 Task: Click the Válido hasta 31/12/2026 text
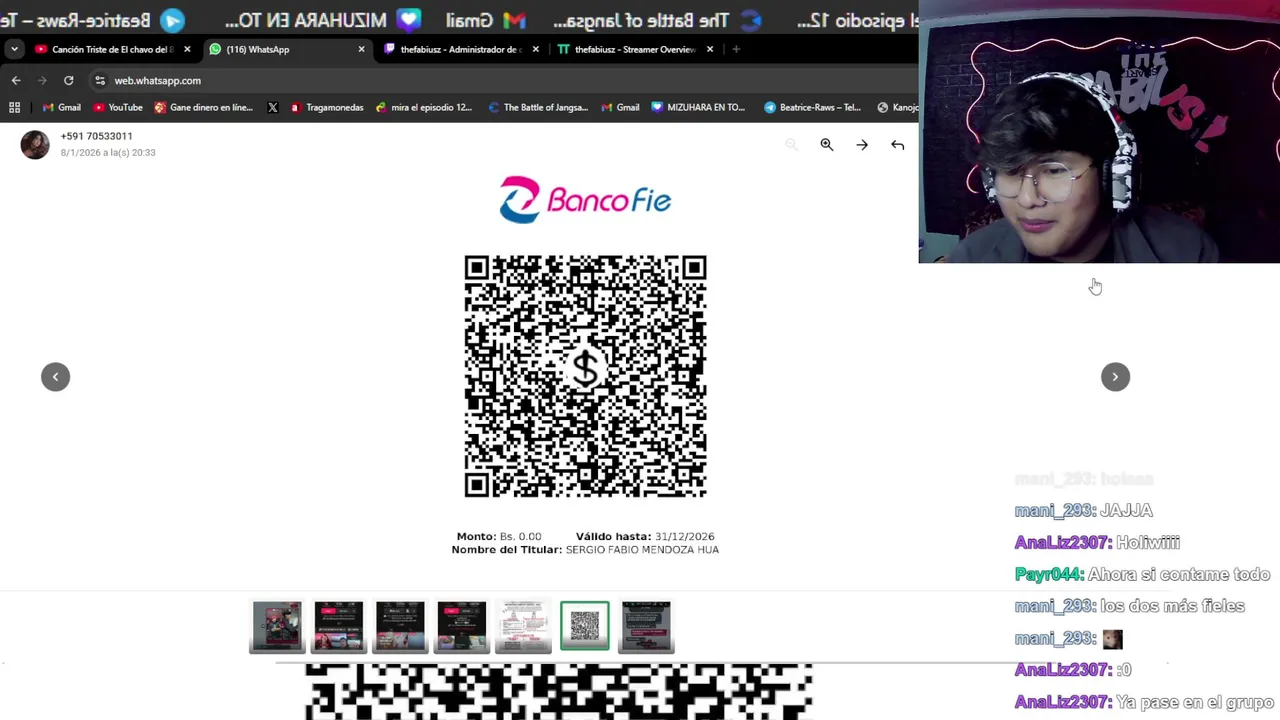645,537
